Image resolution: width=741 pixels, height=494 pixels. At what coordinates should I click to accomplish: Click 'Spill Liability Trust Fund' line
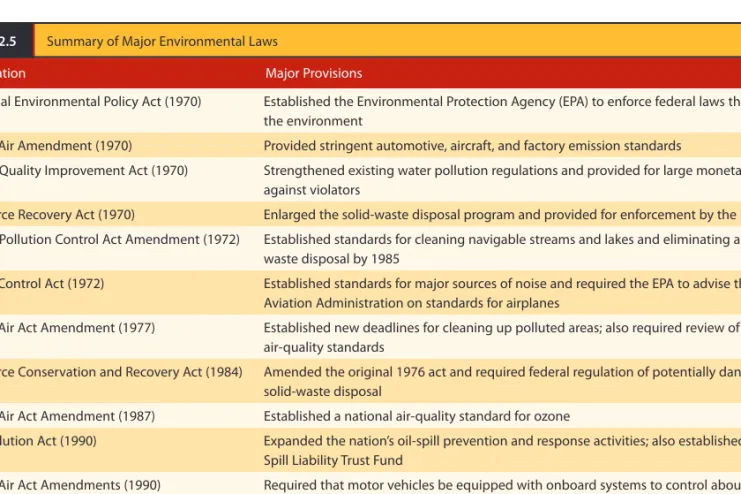(333, 460)
